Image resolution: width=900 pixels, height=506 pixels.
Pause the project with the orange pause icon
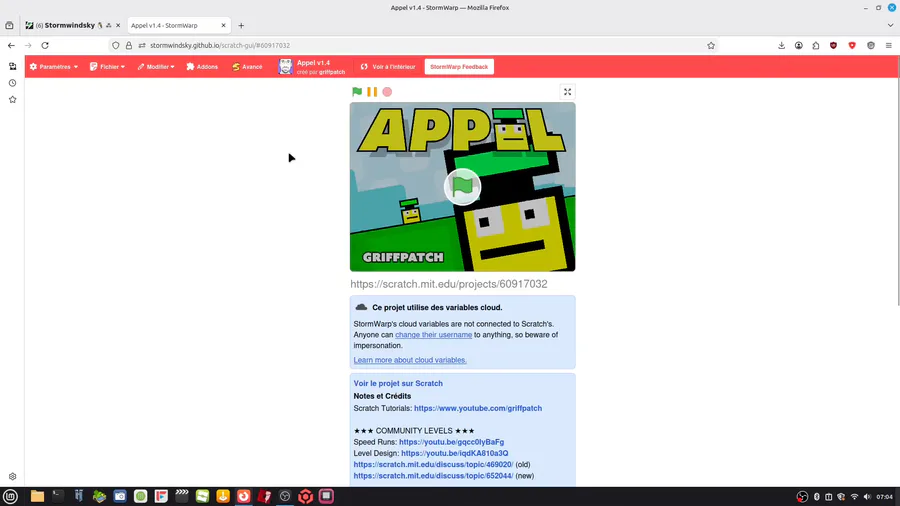[x=372, y=92]
